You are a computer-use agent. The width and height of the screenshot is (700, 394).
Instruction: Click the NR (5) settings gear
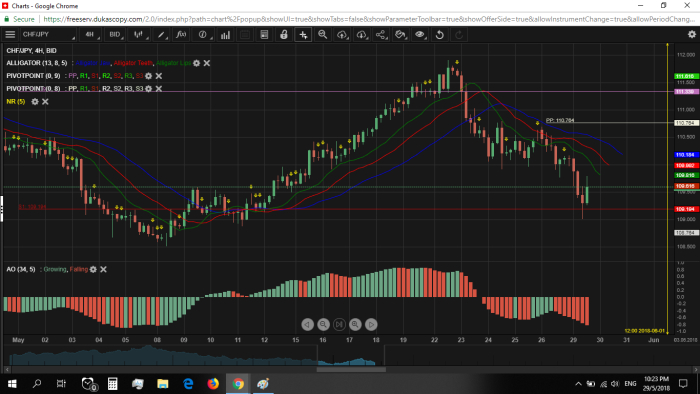pyautogui.click(x=35, y=102)
